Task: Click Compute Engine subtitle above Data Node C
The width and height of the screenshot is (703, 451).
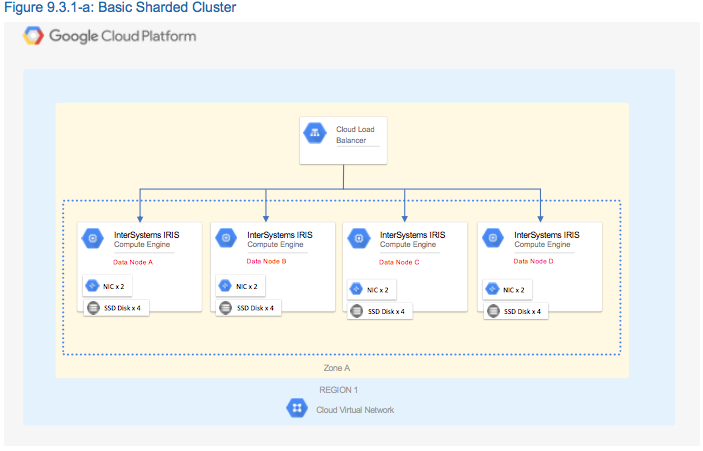Action: (x=408, y=244)
